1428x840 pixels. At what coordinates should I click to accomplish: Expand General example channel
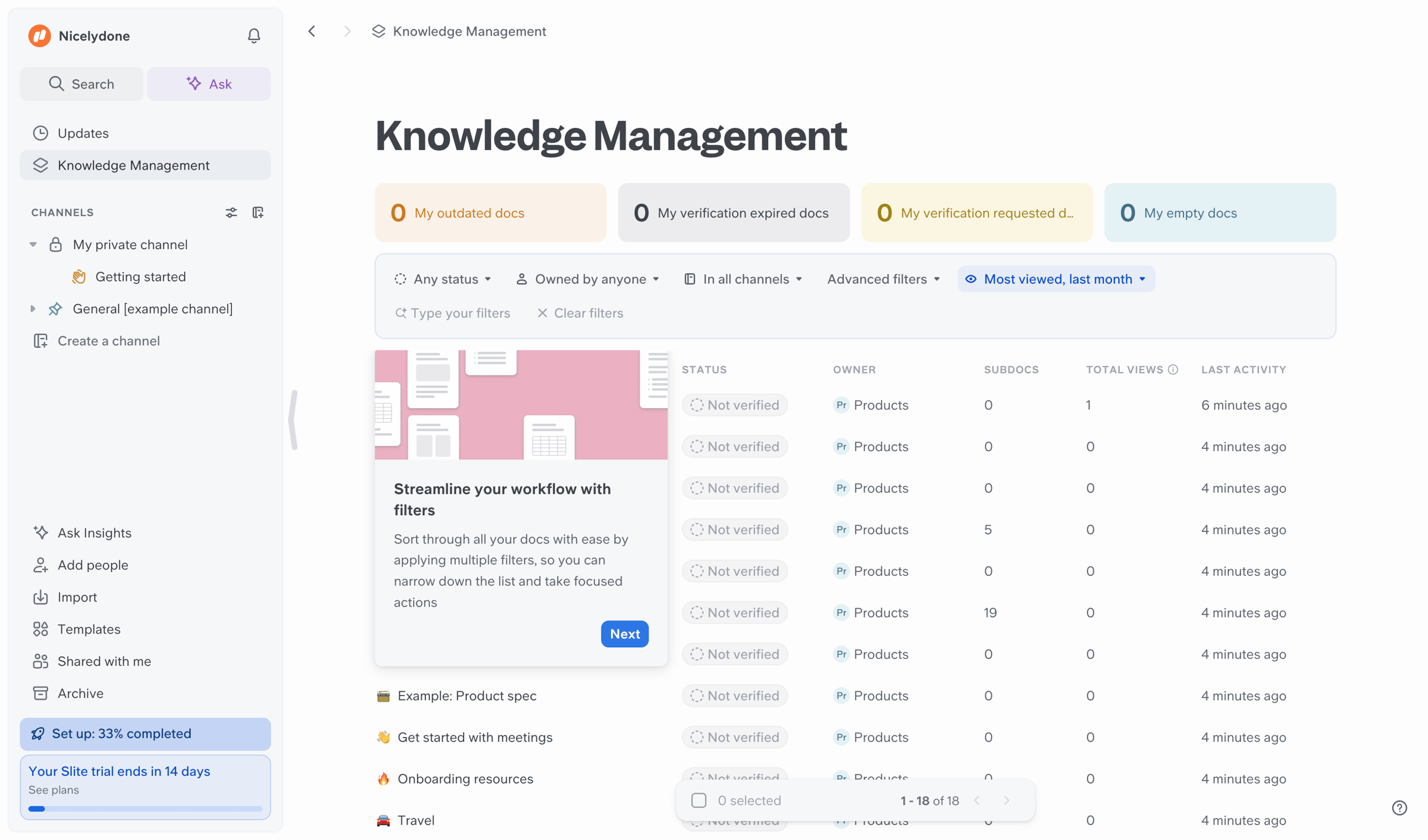pos(33,309)
